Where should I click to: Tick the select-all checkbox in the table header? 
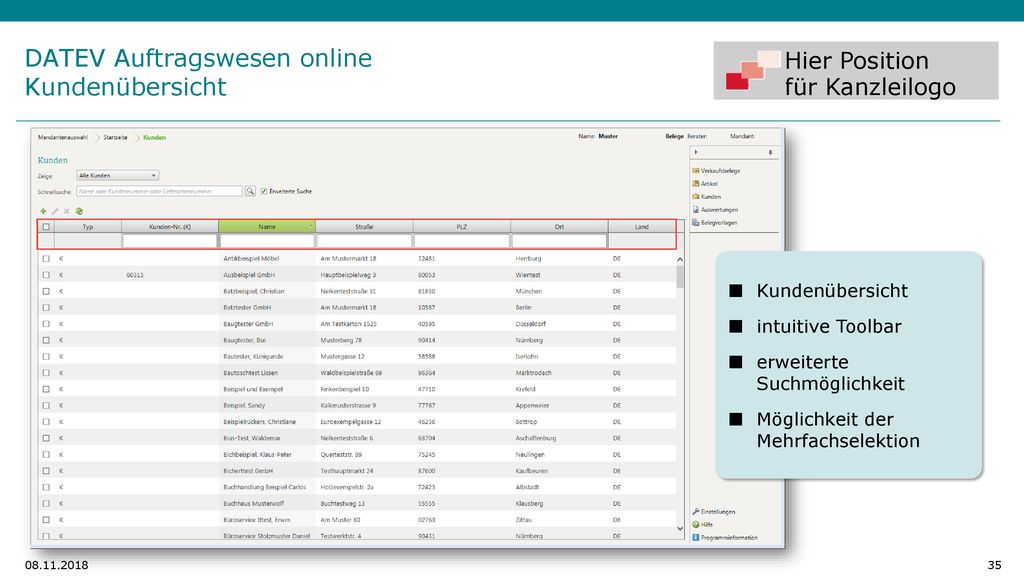coord(46,227)
